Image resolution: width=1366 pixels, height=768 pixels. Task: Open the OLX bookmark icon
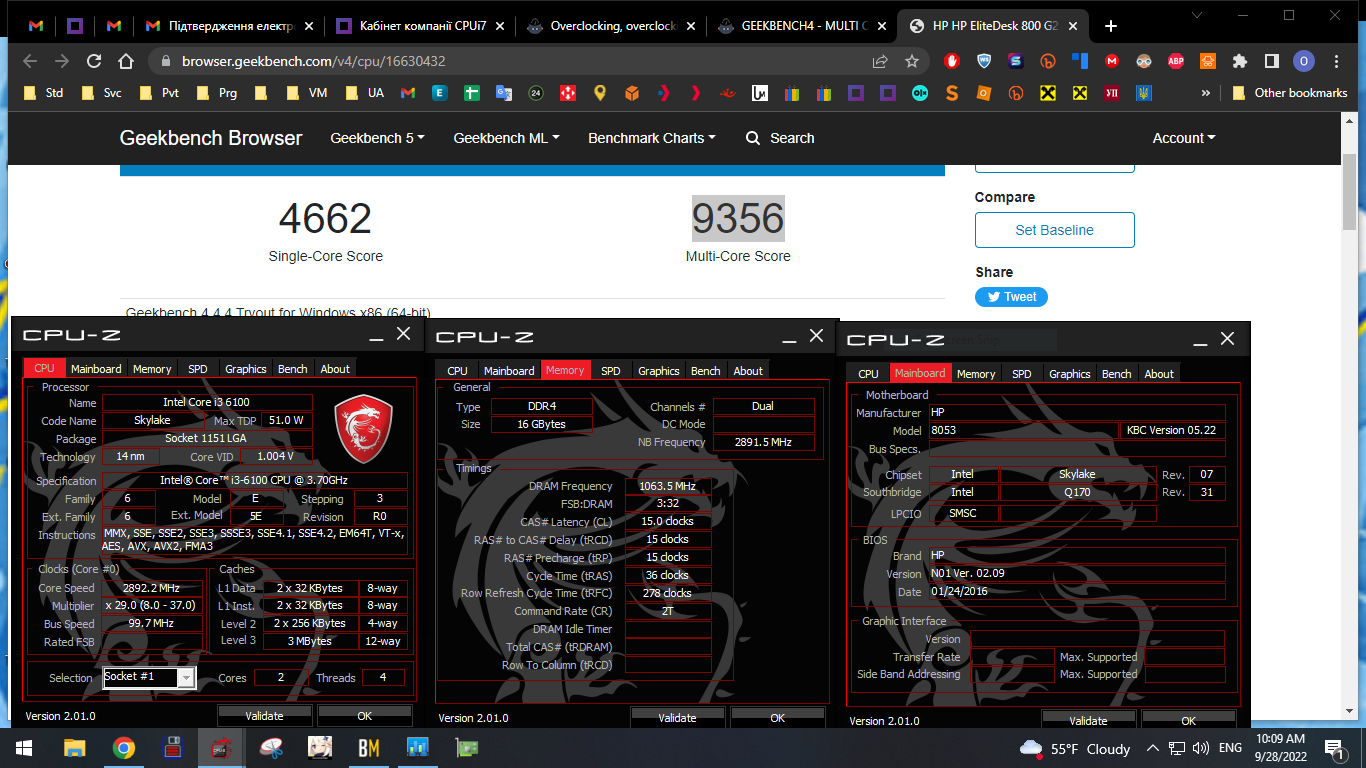coord(919,93)
